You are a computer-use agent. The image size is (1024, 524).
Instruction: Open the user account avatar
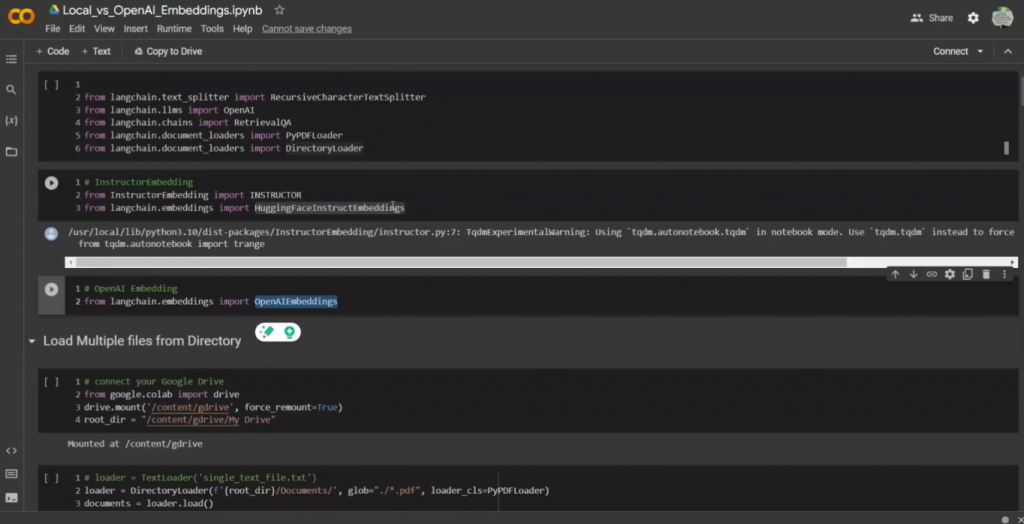coord(1002,18)
